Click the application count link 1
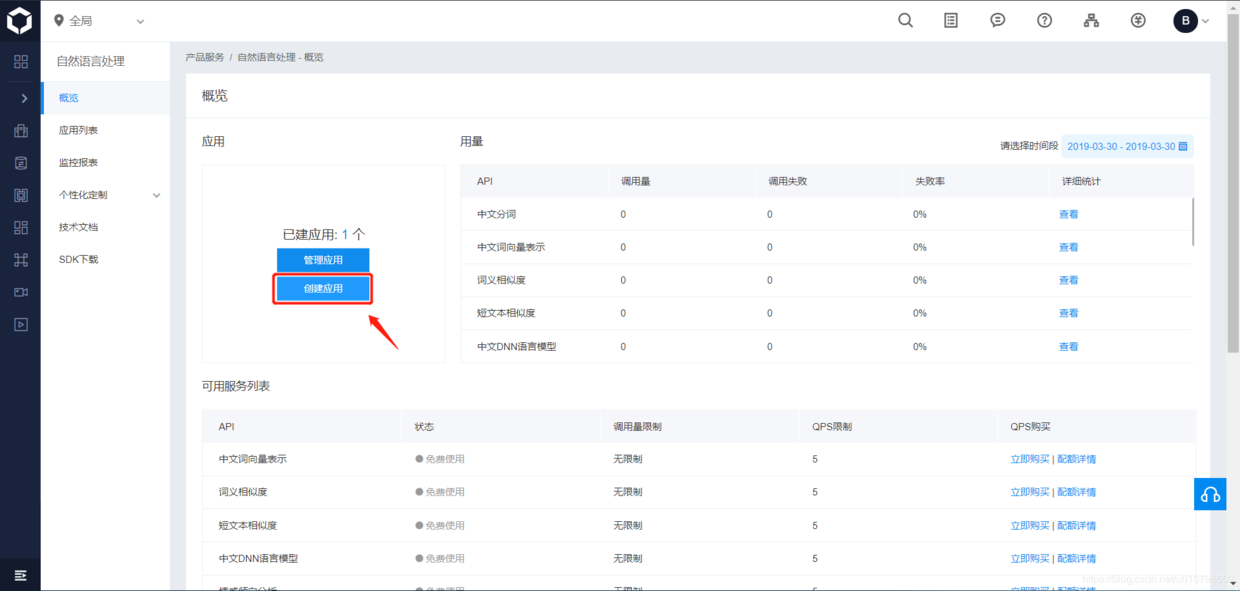The image size is (1240, 591). click(345, 234)
